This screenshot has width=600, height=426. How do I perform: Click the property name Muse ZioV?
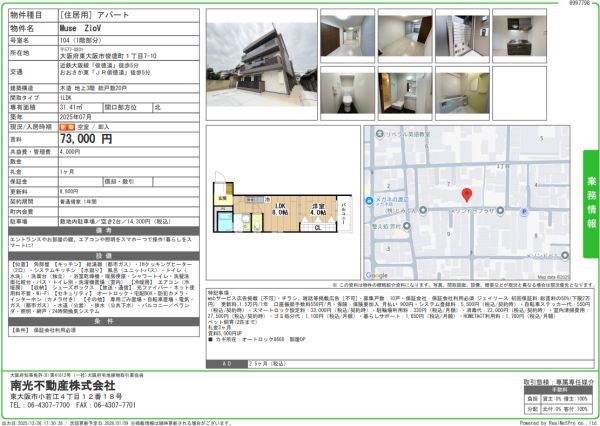80,29
